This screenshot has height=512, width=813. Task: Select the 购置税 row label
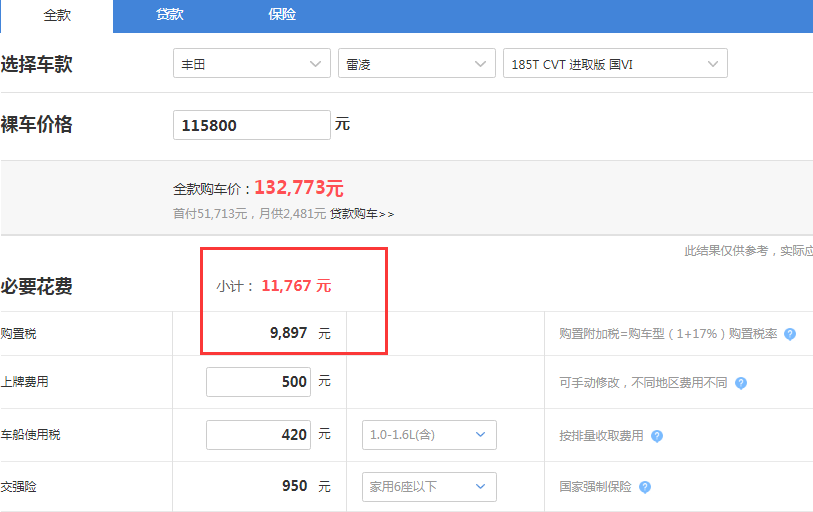click(x=19, y=334)
